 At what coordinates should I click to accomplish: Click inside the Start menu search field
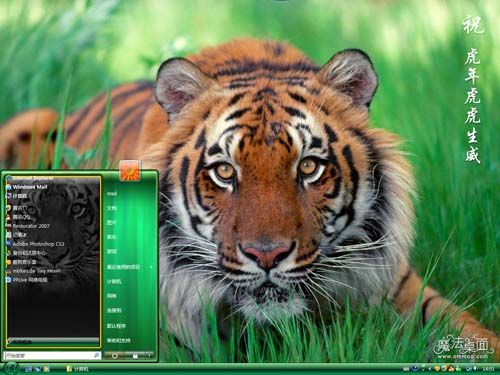coord(52,356)
